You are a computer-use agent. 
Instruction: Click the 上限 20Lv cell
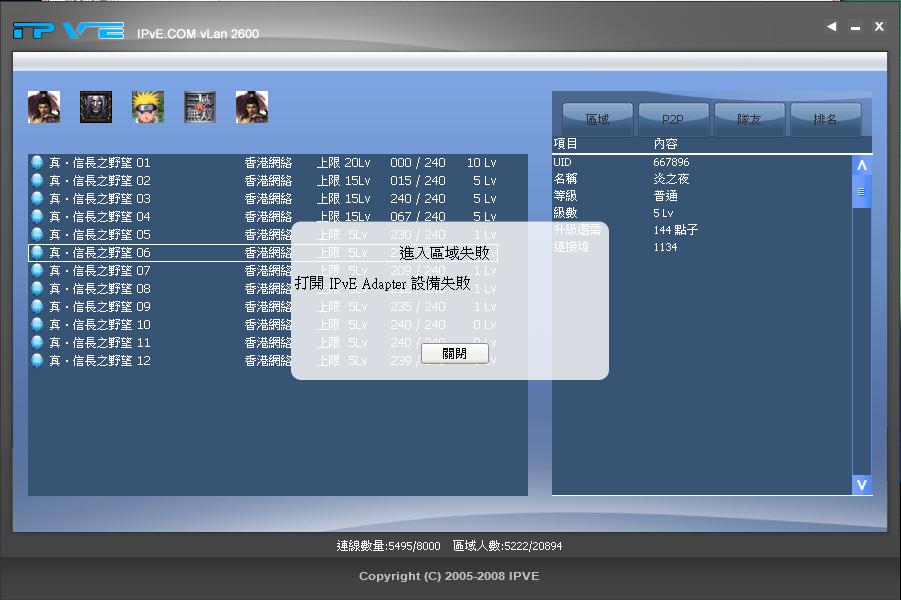344,163
